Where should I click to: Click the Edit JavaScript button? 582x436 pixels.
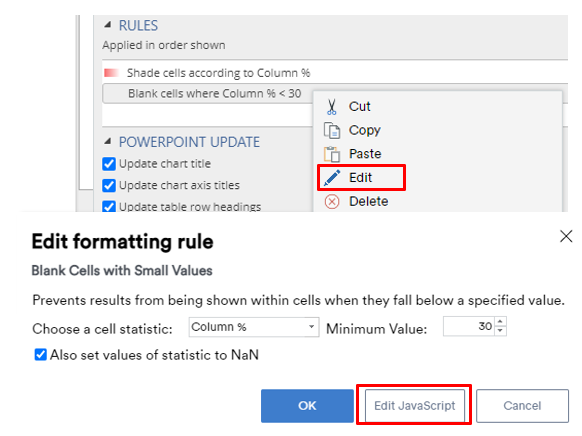(415, 406)
